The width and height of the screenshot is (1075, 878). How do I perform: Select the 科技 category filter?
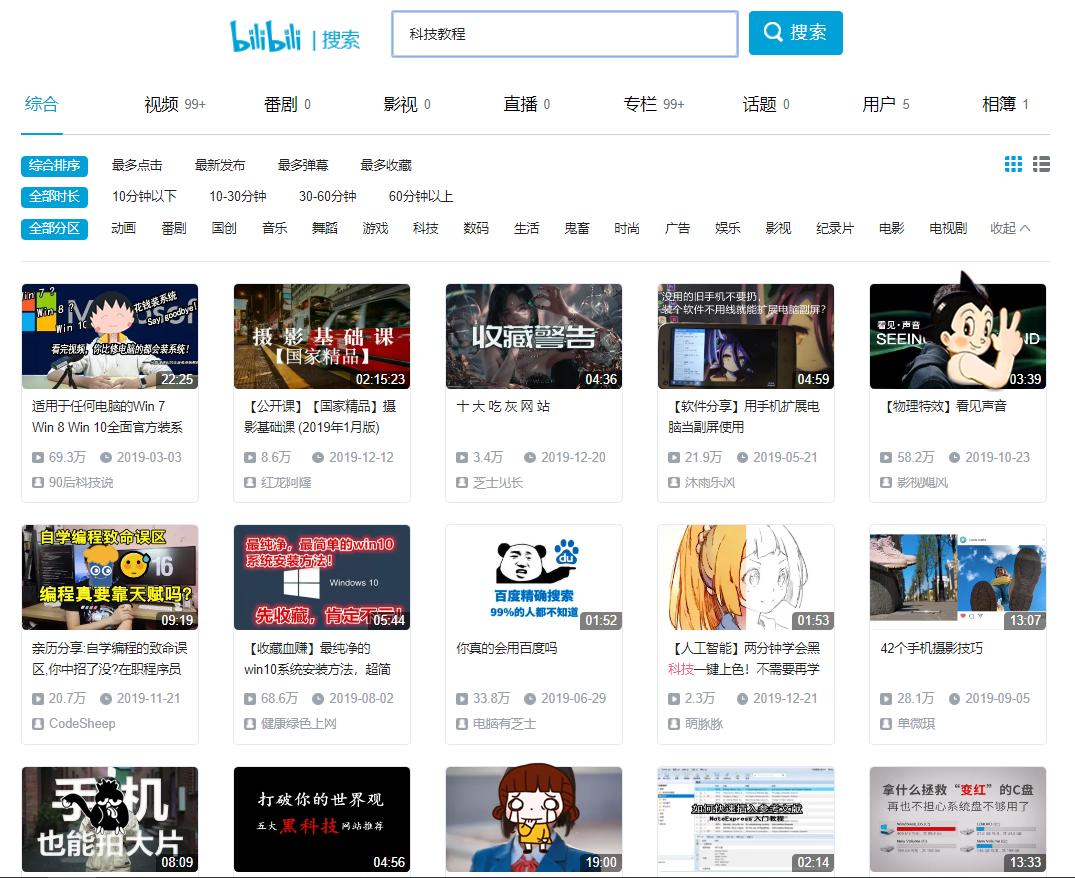425,228
